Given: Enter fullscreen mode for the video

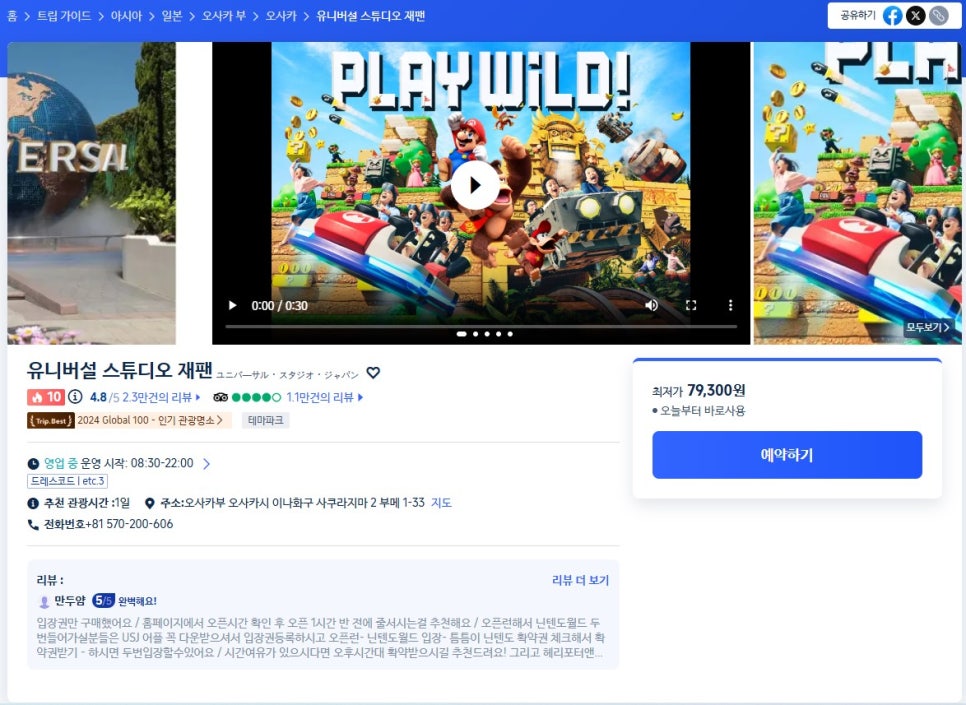Looking at the screenshot, I should point(691,305).
